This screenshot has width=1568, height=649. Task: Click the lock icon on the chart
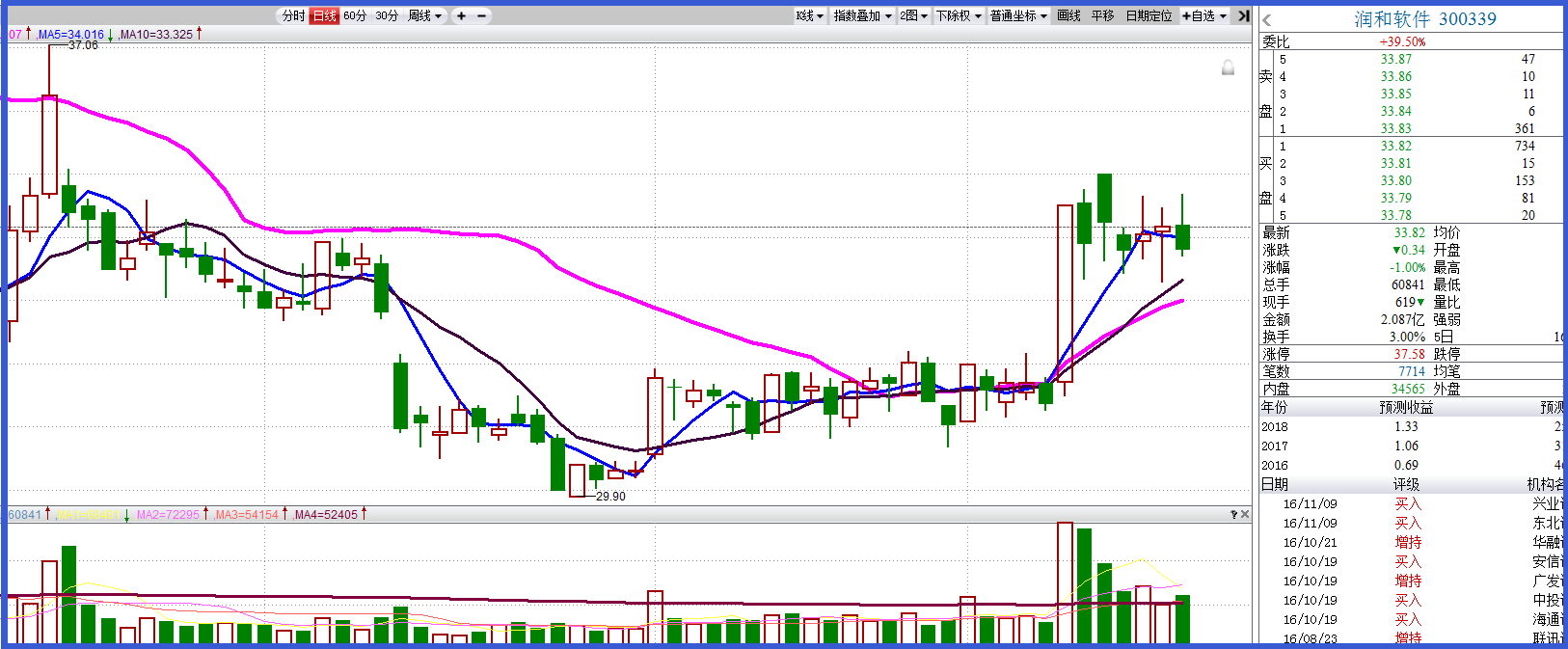coord(1228,68)
